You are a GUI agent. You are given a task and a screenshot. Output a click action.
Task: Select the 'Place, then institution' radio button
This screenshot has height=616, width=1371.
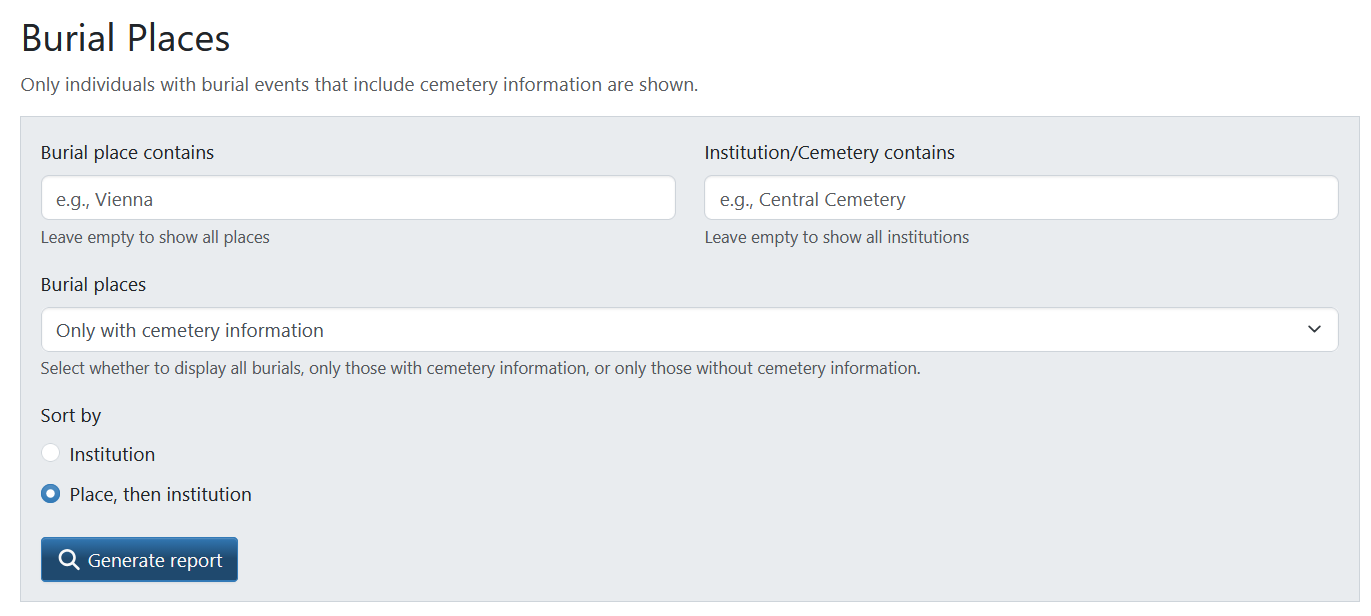[50, 493]
